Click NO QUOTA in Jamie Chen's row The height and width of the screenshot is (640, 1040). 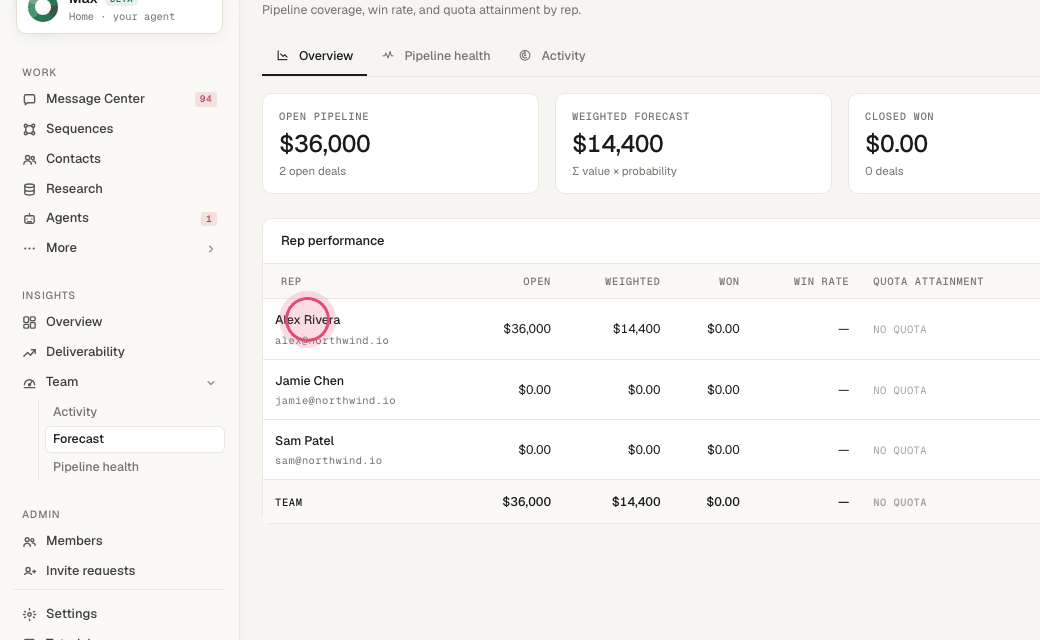coord(899,391)
